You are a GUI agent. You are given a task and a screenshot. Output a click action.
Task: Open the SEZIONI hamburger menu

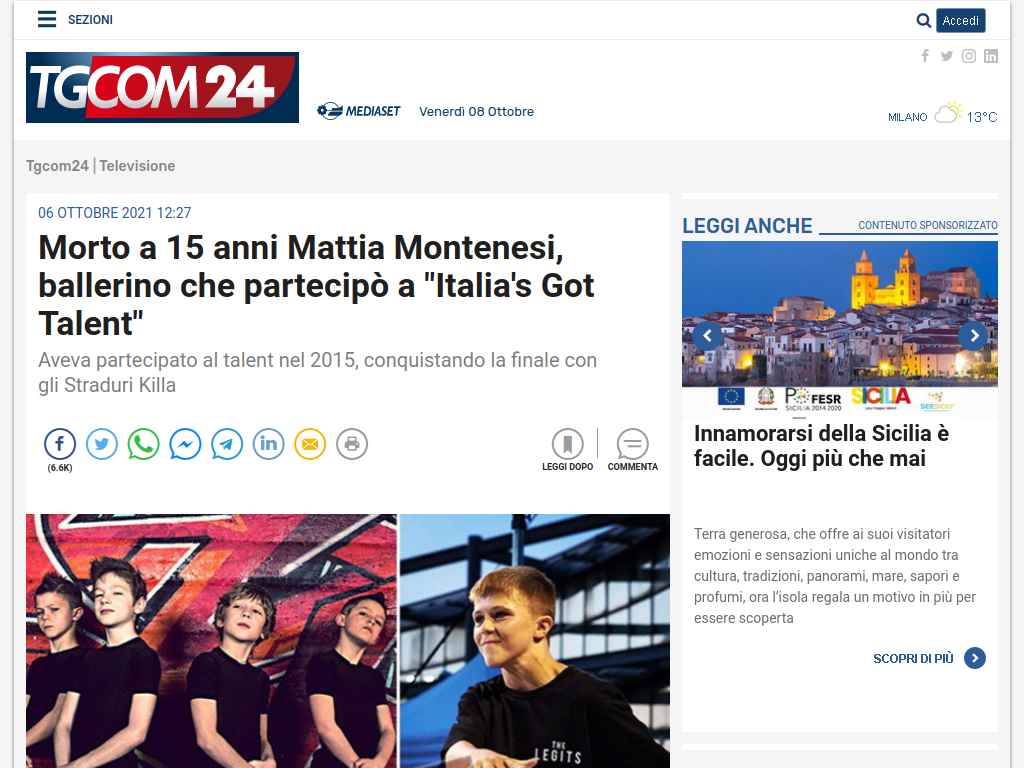tap(46, 20)
